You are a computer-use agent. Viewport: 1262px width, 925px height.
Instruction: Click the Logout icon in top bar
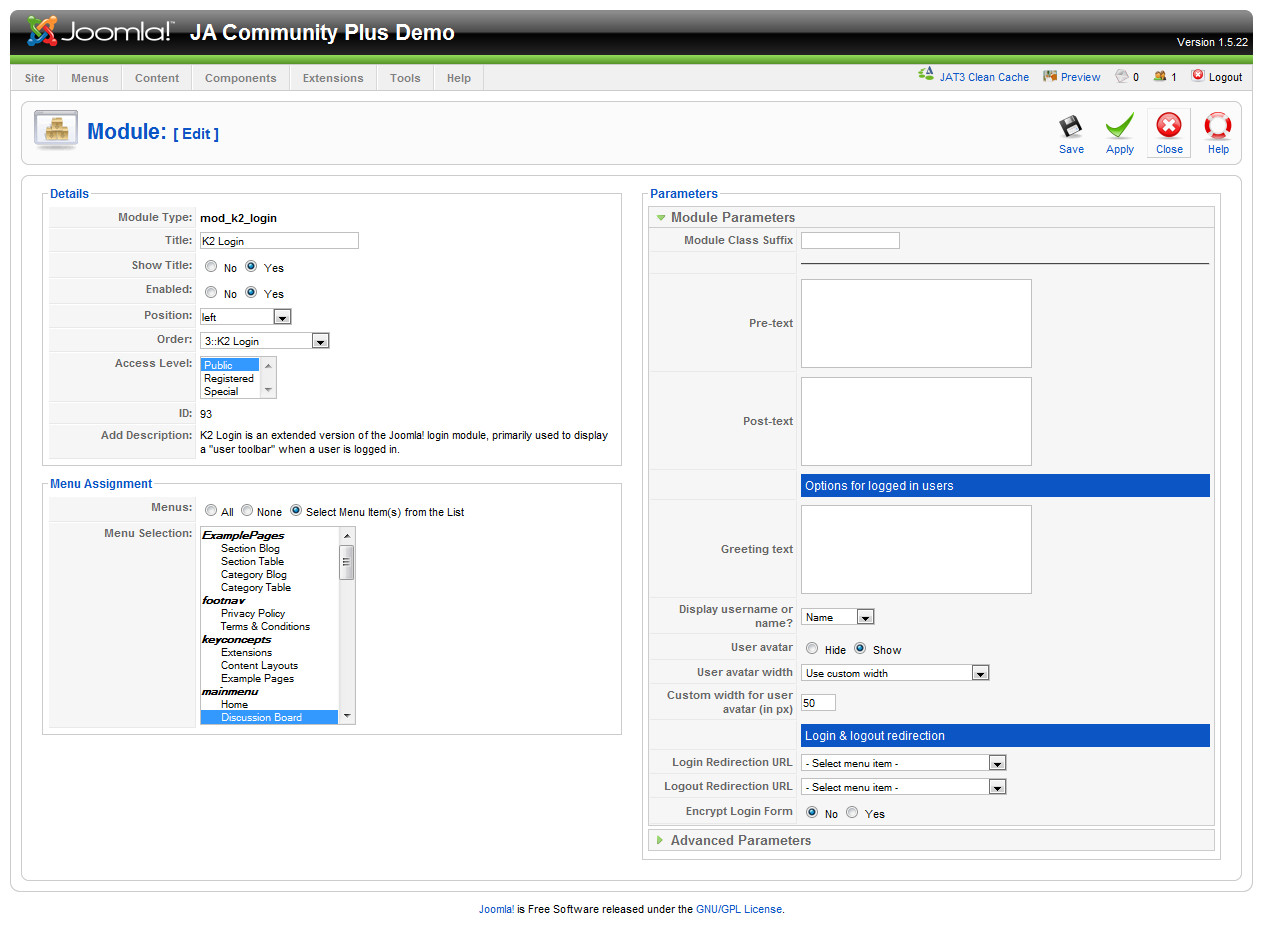[x=1198, y=76]
